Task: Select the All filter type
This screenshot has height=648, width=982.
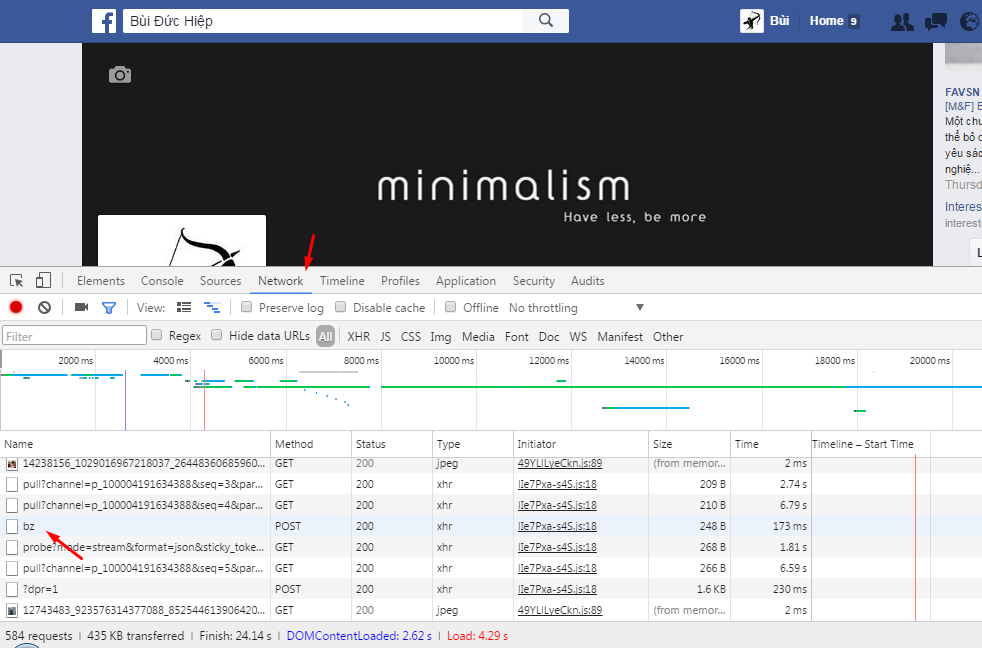Action: coord(326,336)
